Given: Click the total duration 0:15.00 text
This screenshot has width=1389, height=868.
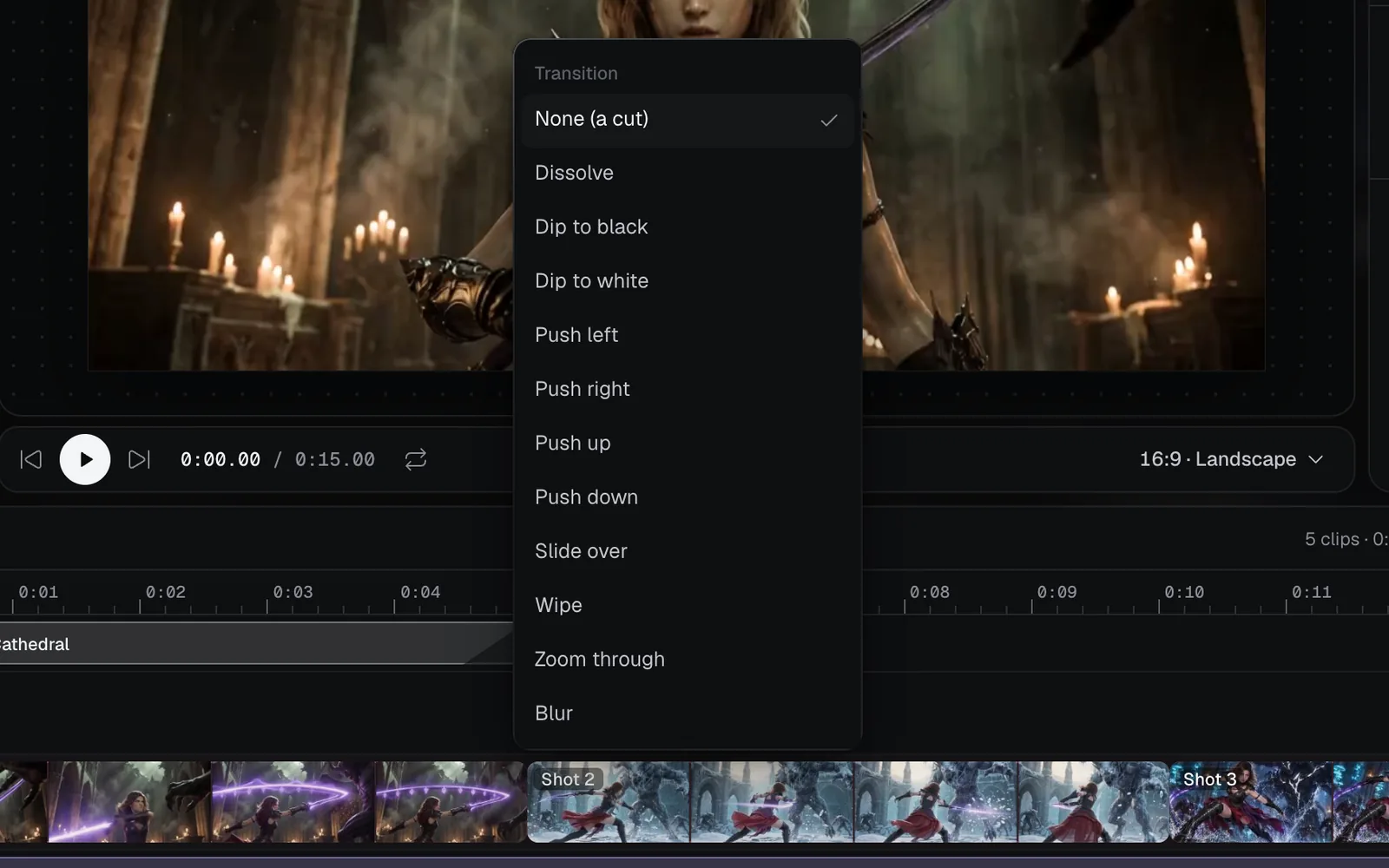Looking at the screenshot, I should click(335, 459).
